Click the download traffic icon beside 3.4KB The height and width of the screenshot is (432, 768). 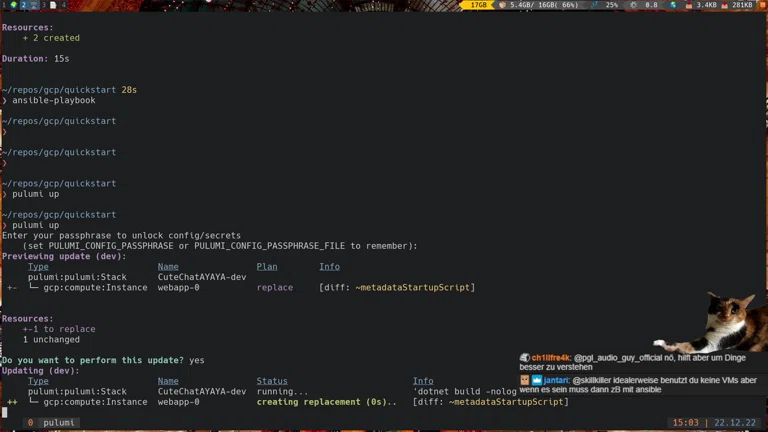689,5
